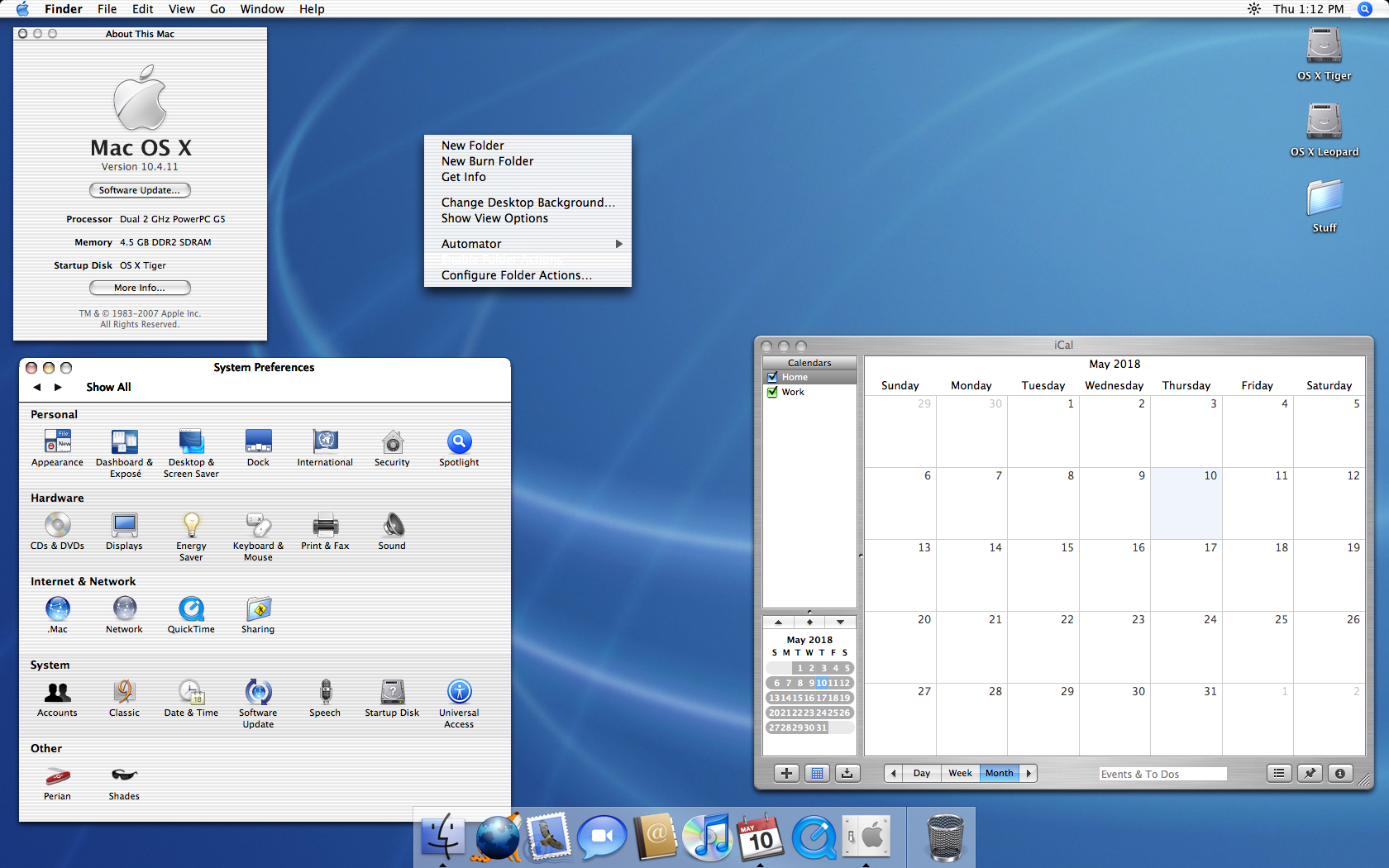Open the Accounts preference pane

pyautogui.click(x=57, y=699)
